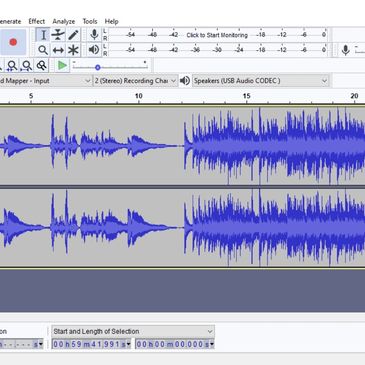Viewport: 365px width, 365px height.
Task: Open the Effect menu
Action: 37,21
